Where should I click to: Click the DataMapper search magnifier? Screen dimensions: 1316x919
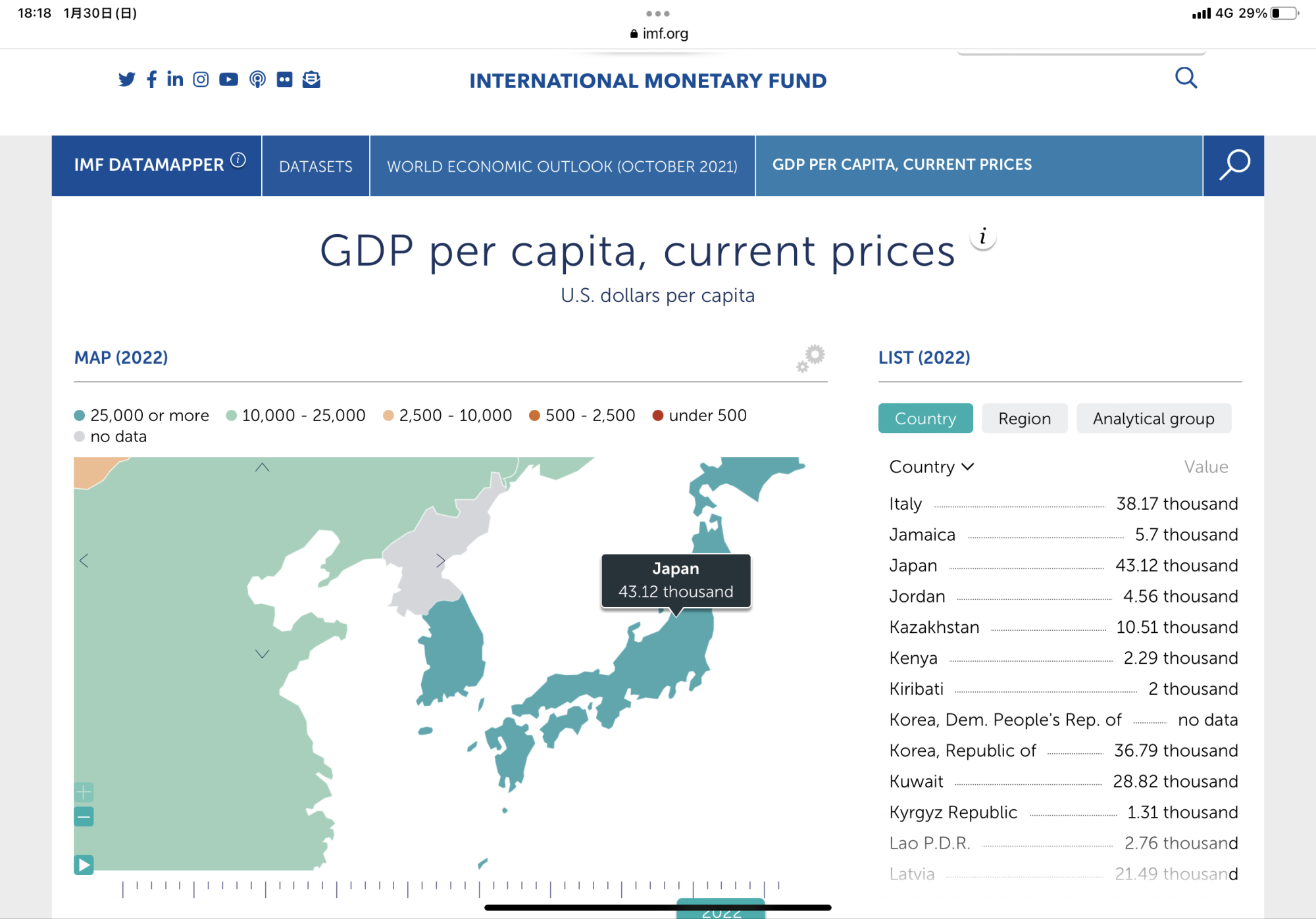point(1234,165)
